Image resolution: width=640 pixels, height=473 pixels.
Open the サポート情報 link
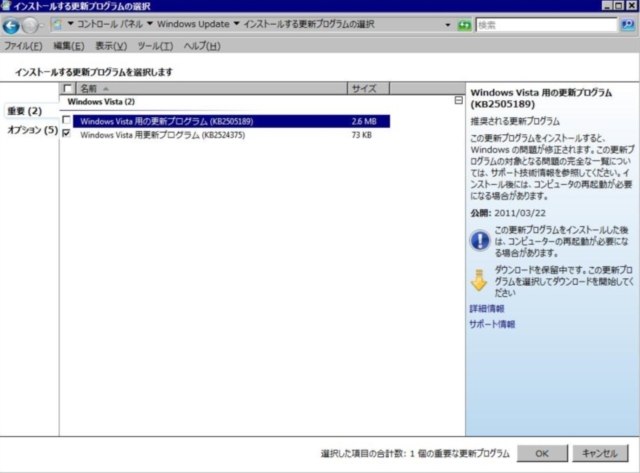[492, 324]
